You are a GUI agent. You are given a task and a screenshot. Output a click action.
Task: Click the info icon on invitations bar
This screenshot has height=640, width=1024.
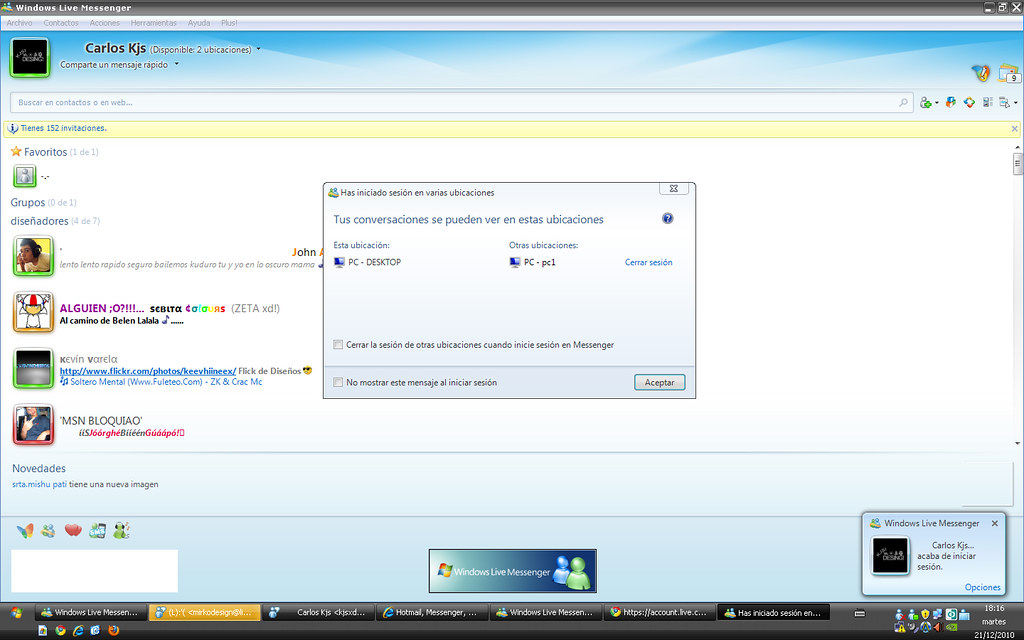[x=12, y=129]
